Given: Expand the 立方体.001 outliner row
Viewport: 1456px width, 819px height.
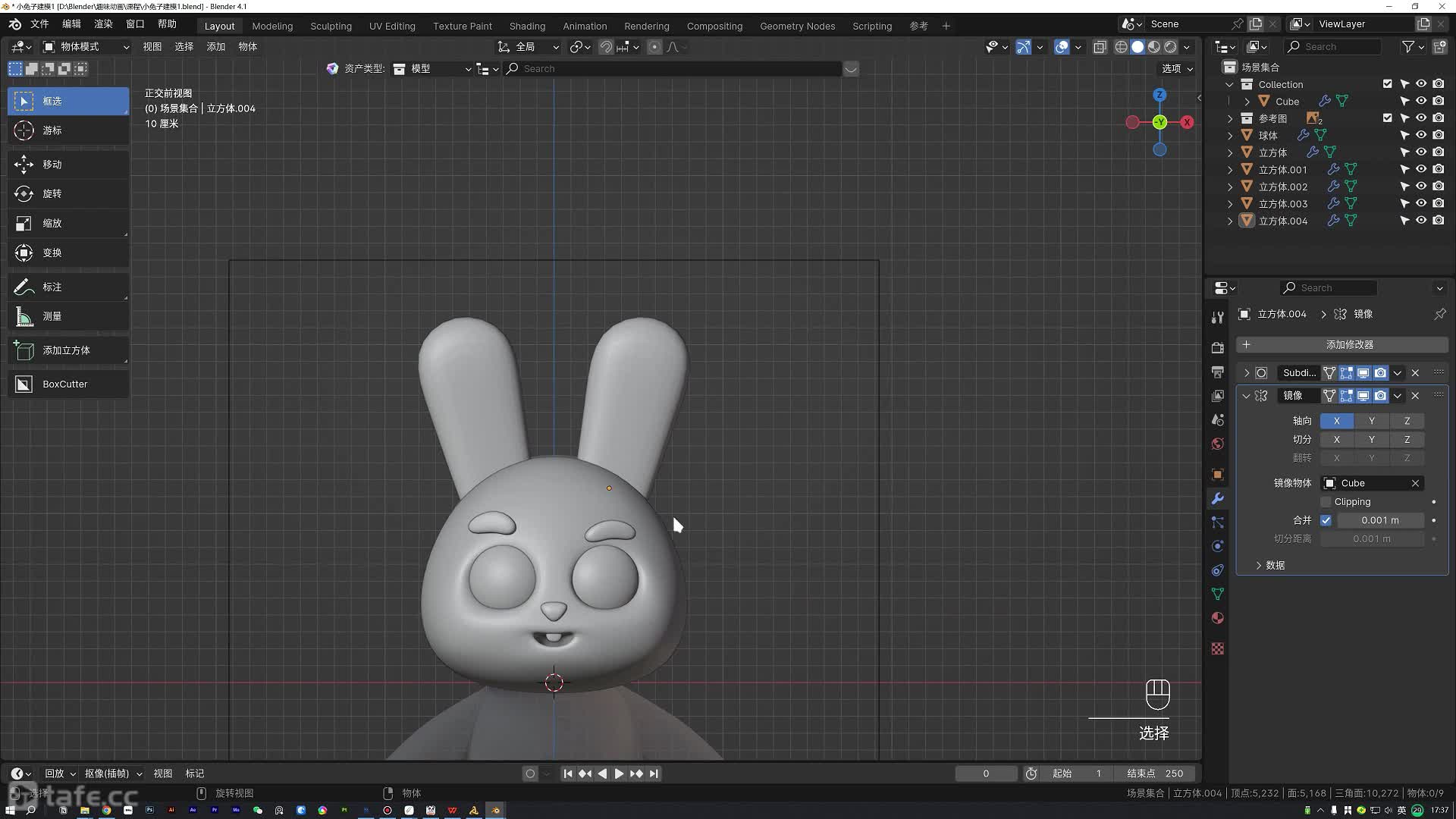Looking at the screenshot, I should pyautogui.click(x=1230, y=170).
